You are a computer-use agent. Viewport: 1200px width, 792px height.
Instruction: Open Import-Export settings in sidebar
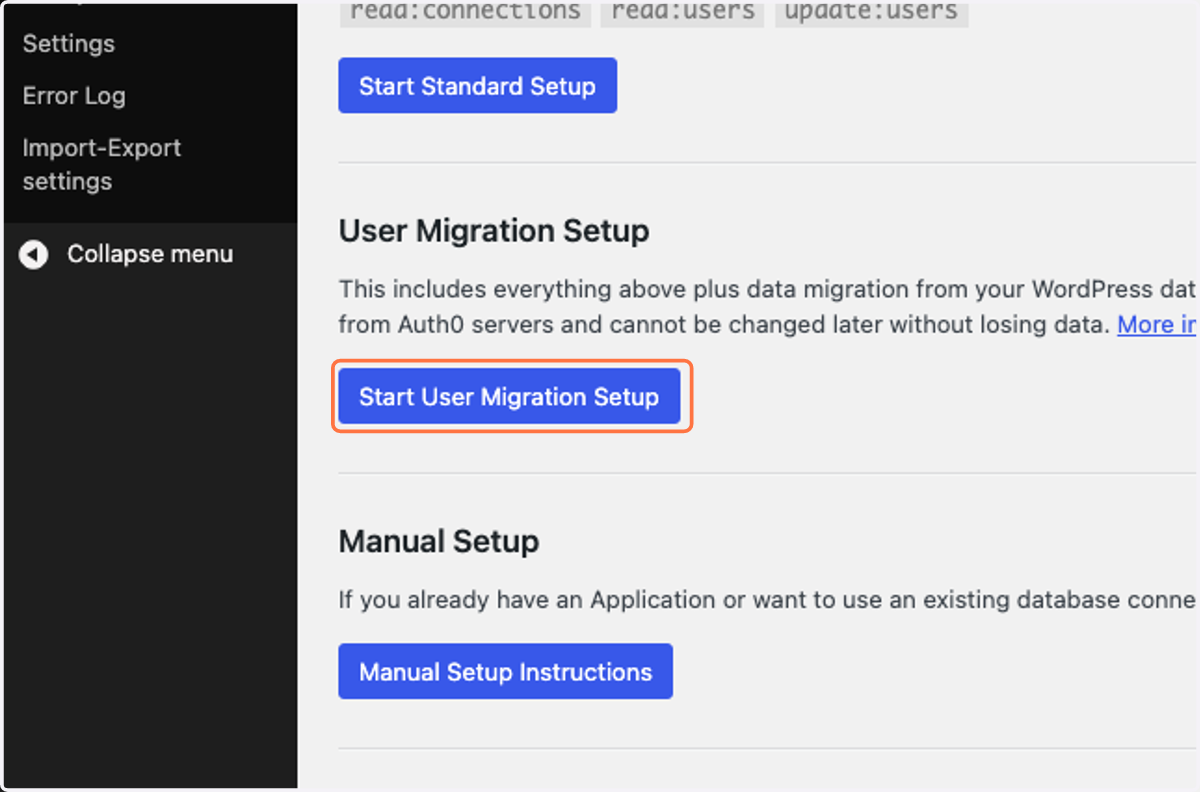click(x=102, y=165)
